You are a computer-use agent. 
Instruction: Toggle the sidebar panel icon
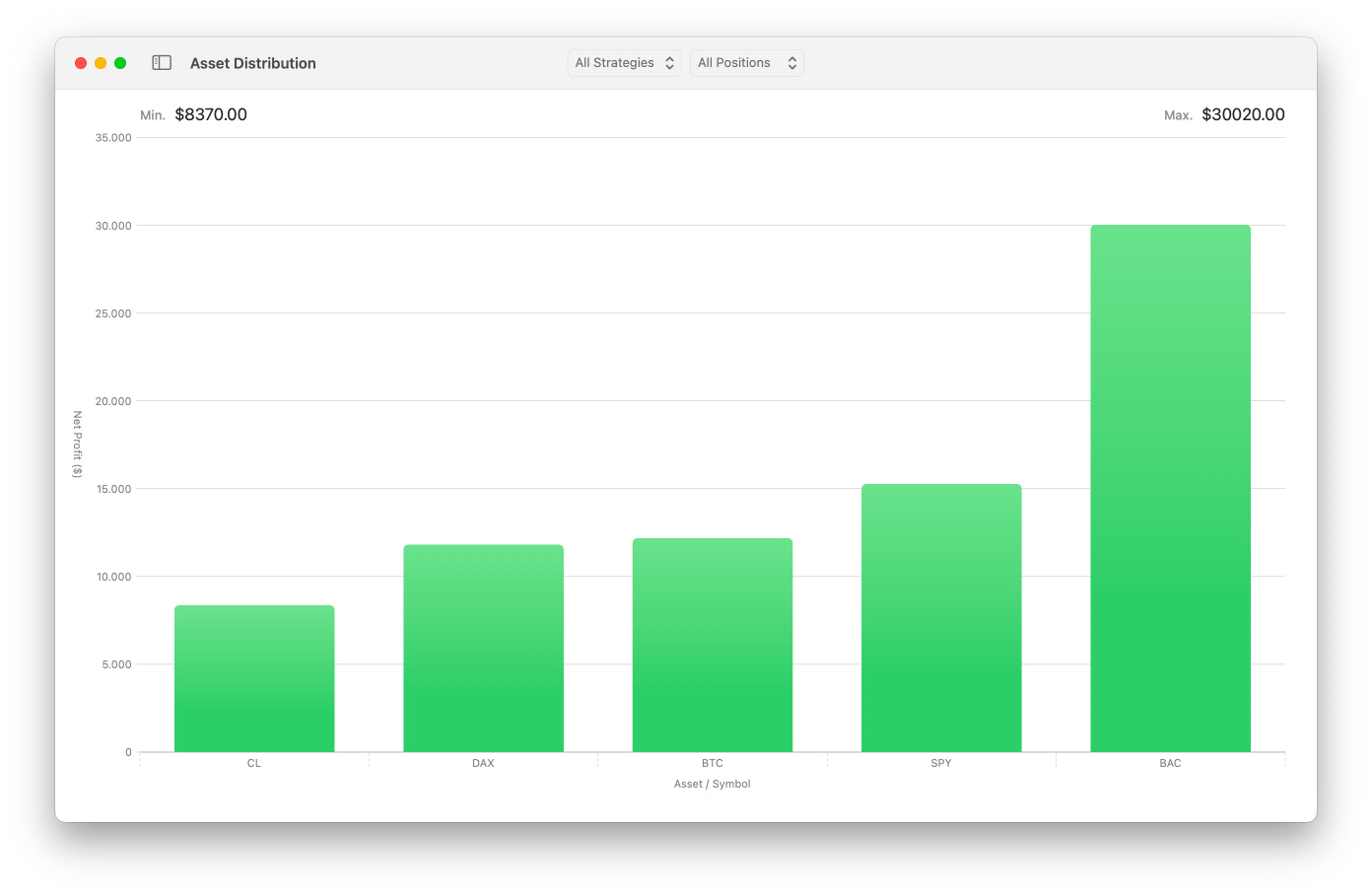pos(162,63)
